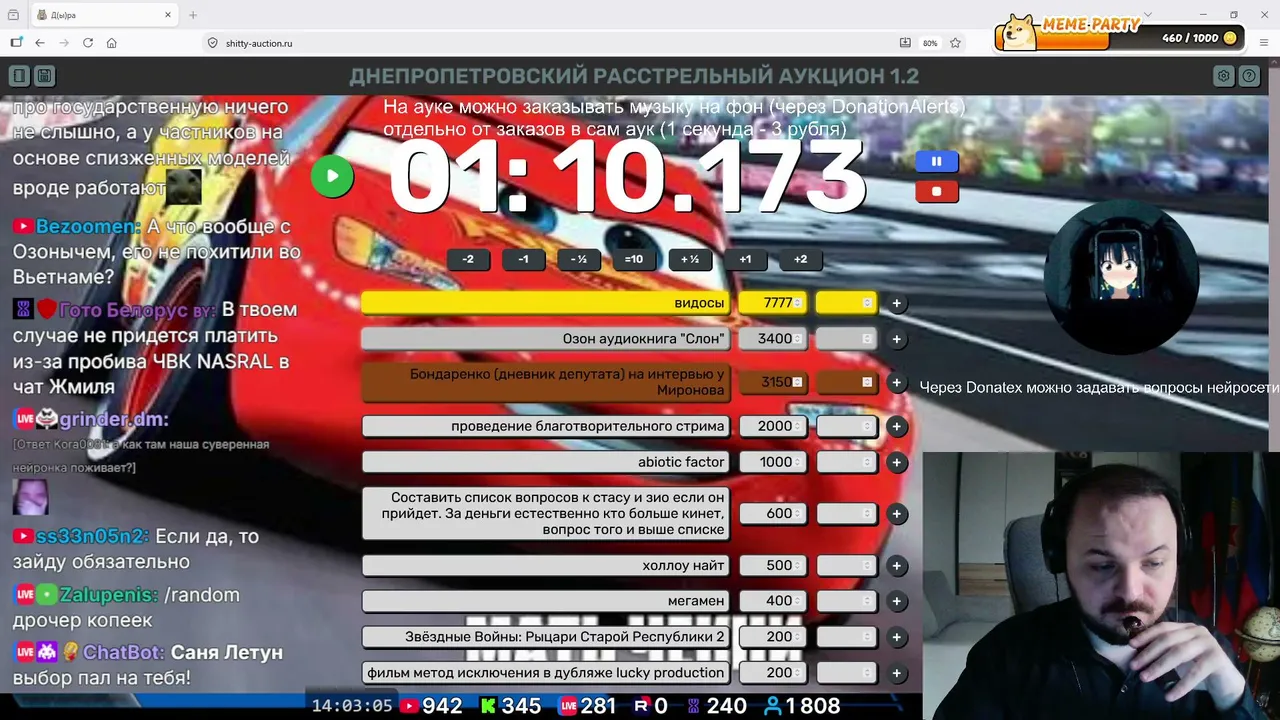Screen dimensions: 1280x720
Task: Add to the Бондаренко lot using its plus button
Action: coord(896,382)
